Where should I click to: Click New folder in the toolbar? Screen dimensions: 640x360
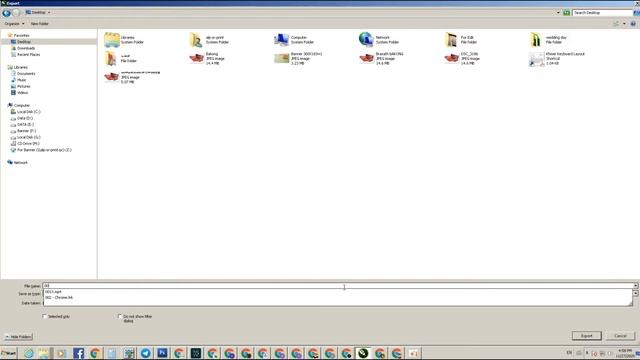[40, 24]
